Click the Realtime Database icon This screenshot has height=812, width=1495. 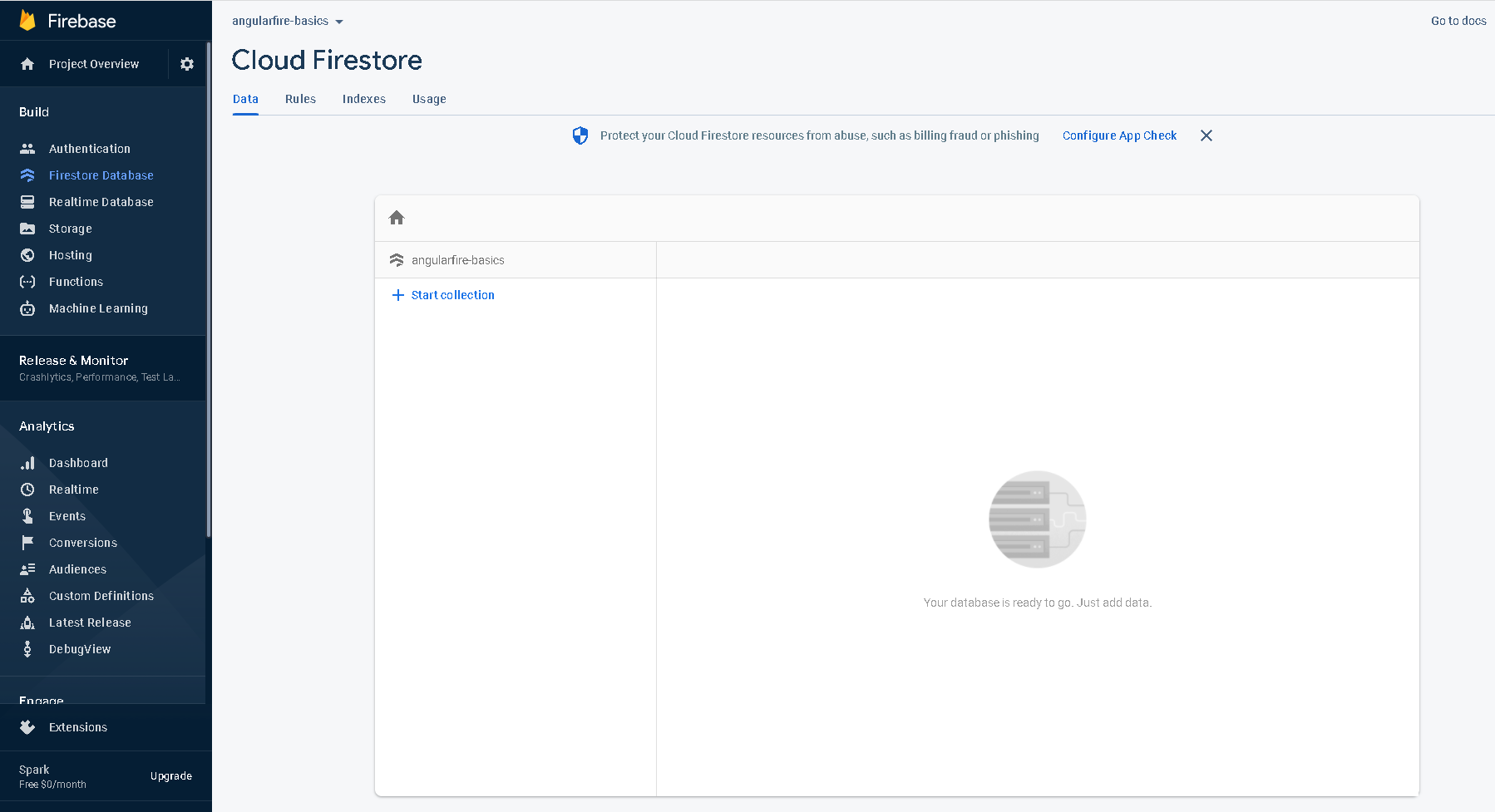click(27, 202)
